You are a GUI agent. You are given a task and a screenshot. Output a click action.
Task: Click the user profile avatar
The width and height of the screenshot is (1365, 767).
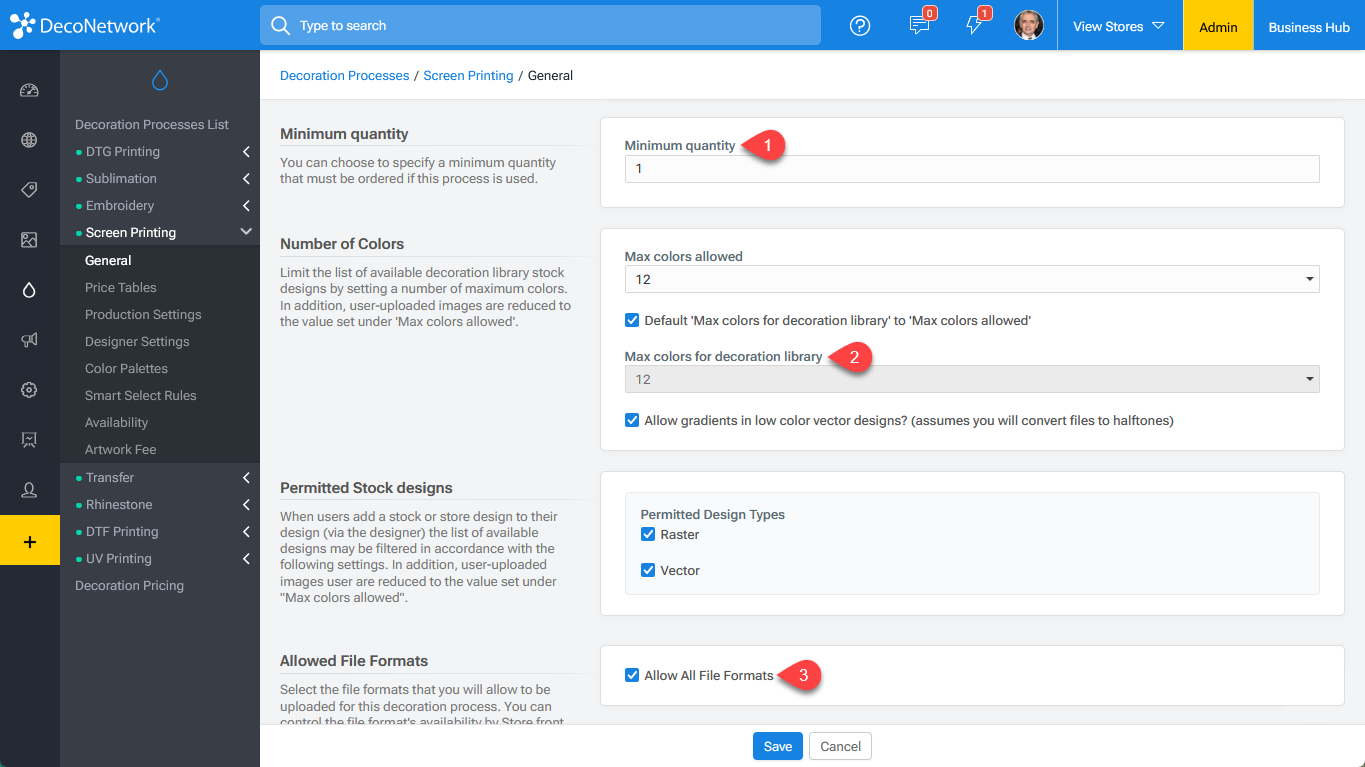click(x=1028, y=26)
